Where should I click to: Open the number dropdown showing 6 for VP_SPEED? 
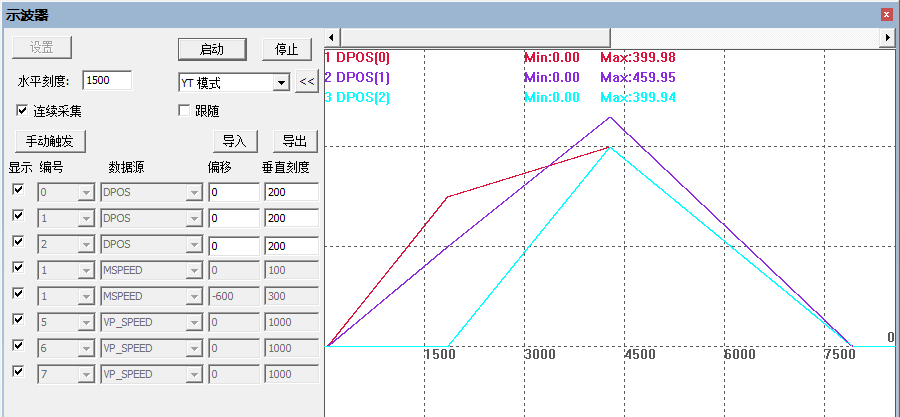86,349
